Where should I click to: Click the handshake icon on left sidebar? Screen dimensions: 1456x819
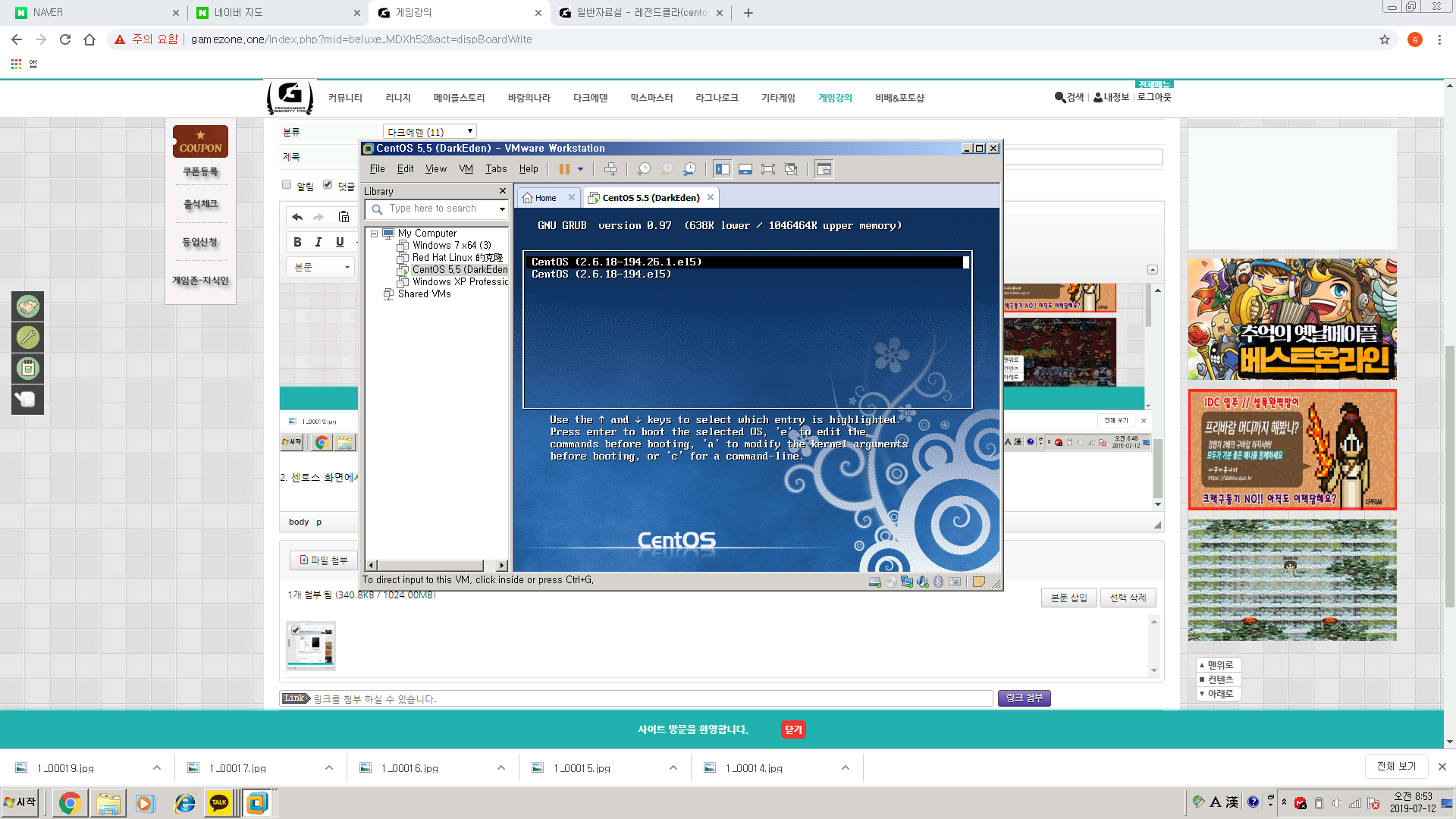click(x=28, y=306)
